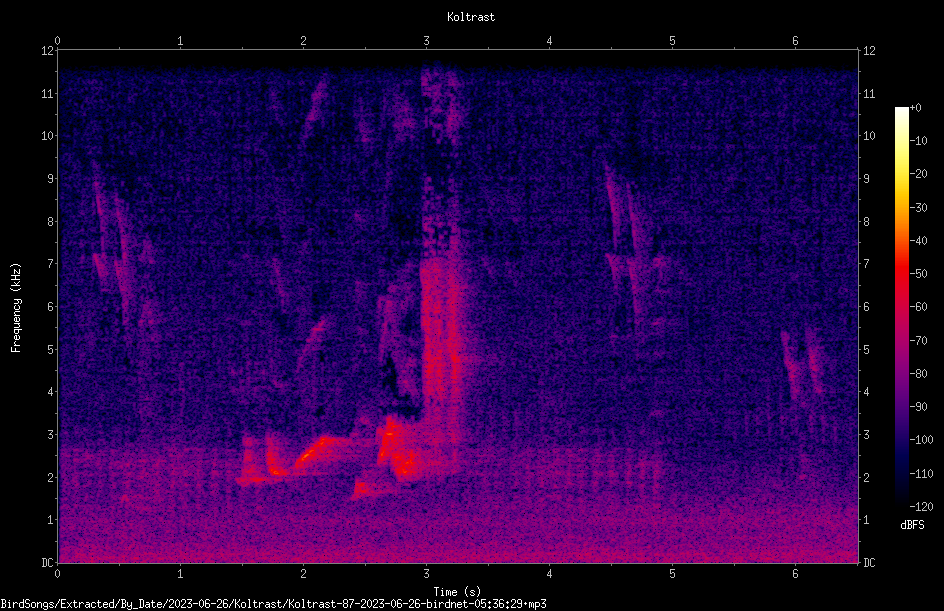Click the 'Frequency (kHz)' axis label
Viewport: 944px width, 611px height.
tap(16, 308)
